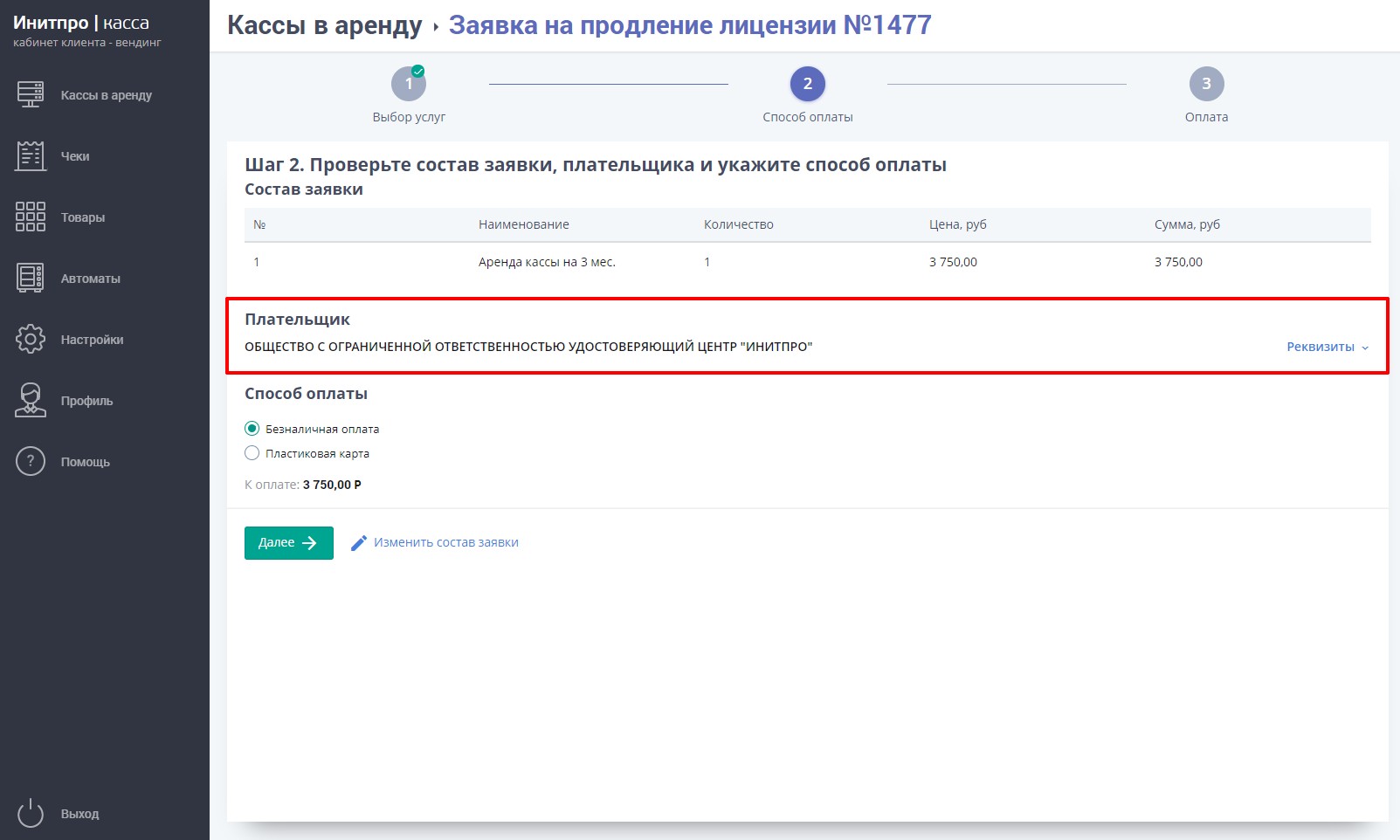Click the settings gear icon
This screenshot has height=840, width=1400.
click(31, 339)
